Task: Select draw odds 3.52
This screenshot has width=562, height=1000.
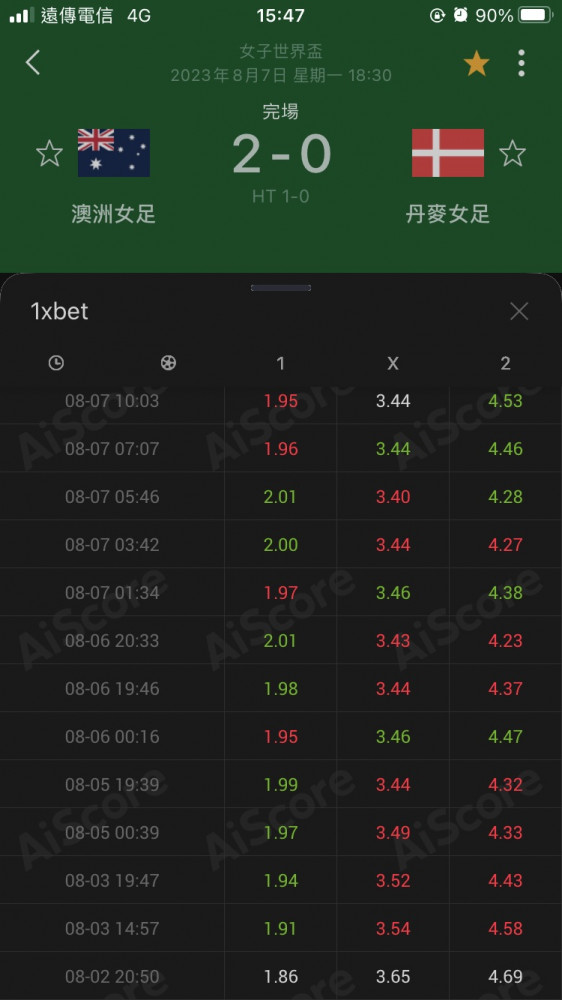Action: 393,881
